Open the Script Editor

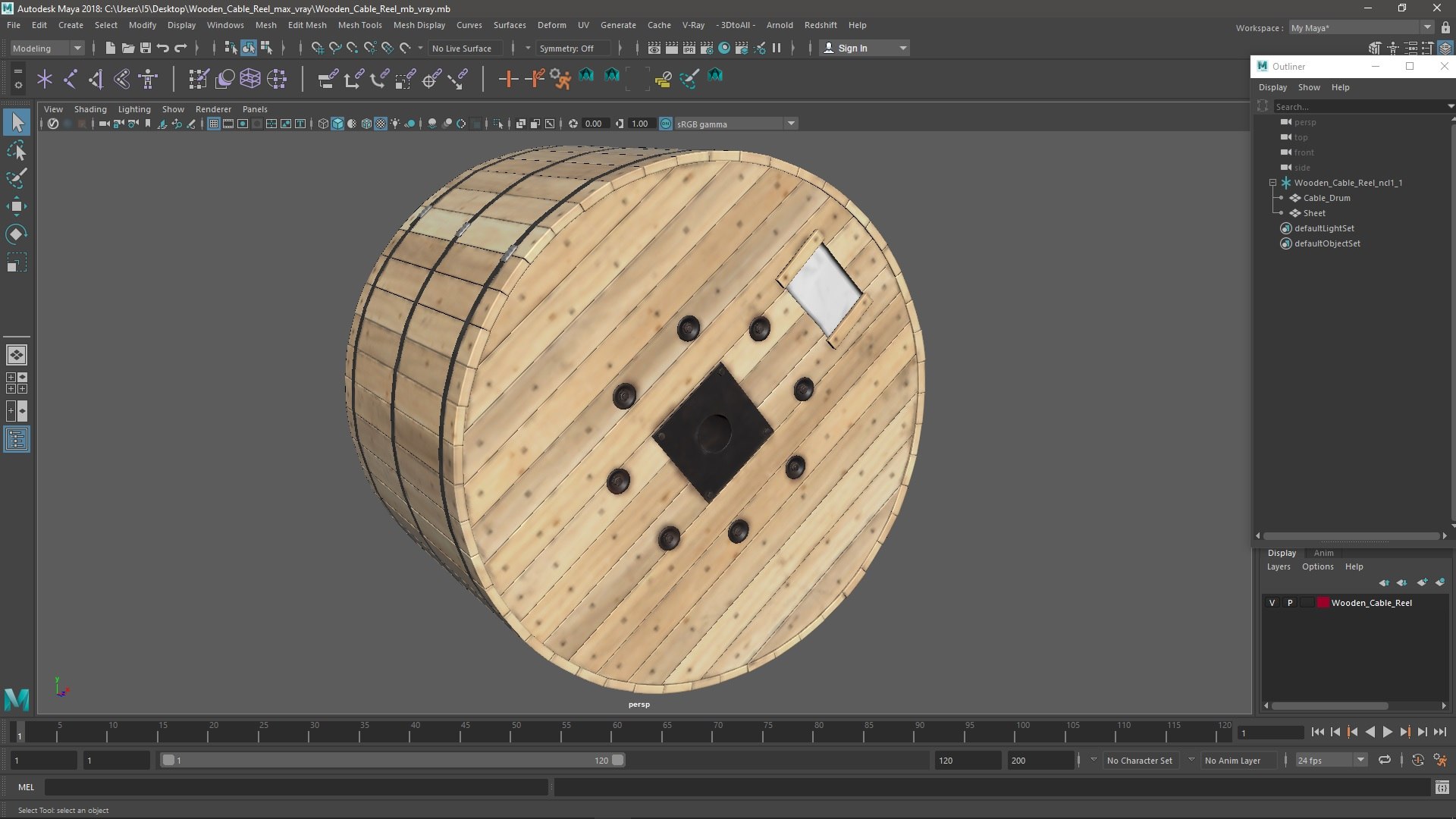tap(1442, 788)
